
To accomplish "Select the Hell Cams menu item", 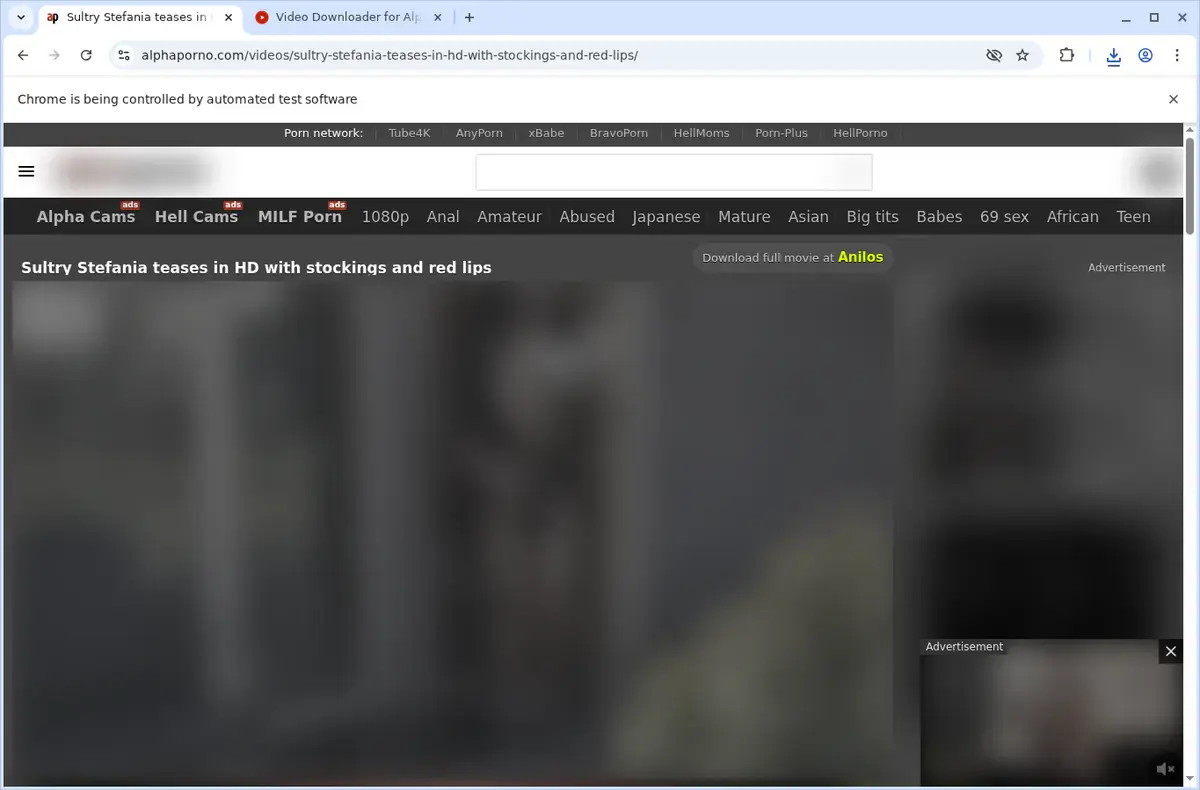I will pyautogui.click(x=196, y=216).
